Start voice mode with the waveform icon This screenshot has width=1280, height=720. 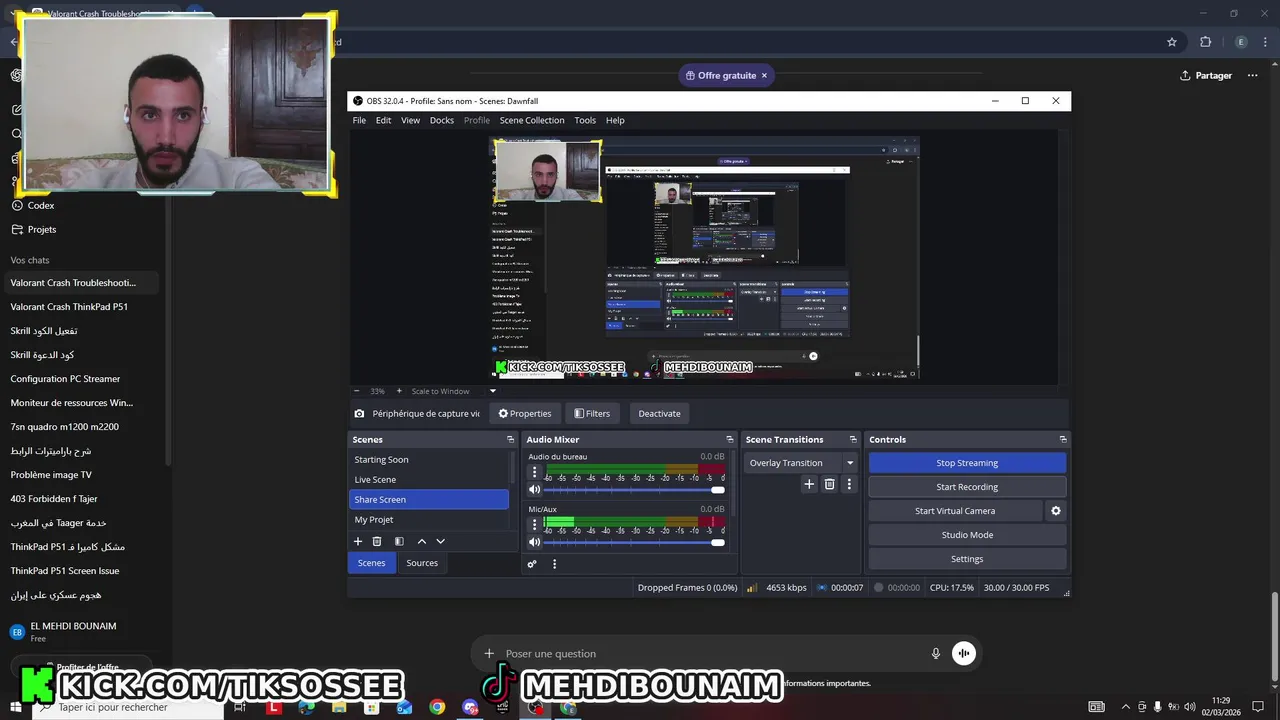coord(964,654)
